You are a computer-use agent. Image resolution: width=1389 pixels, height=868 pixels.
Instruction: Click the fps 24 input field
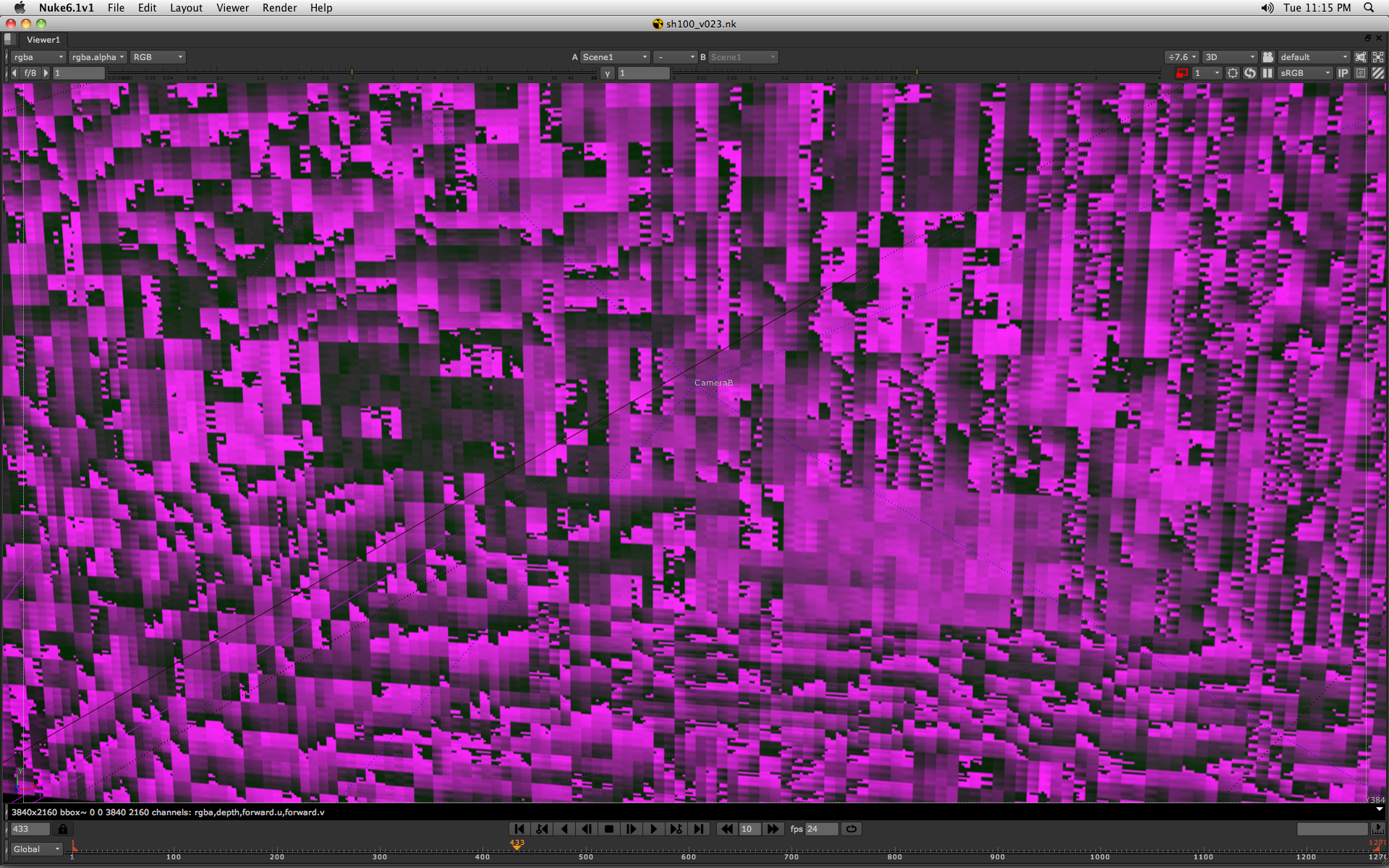tap(821, 829)
